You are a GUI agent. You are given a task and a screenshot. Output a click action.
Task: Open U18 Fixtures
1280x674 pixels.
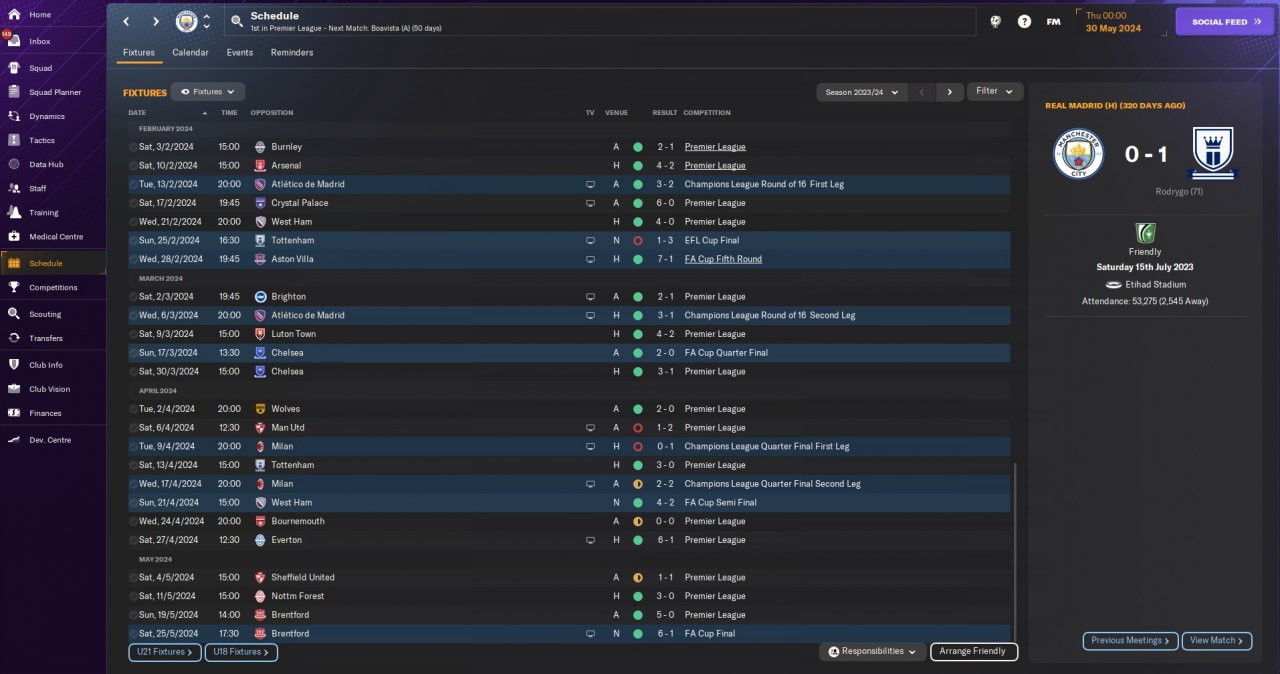pyautogui.click(x=241, y=651)
